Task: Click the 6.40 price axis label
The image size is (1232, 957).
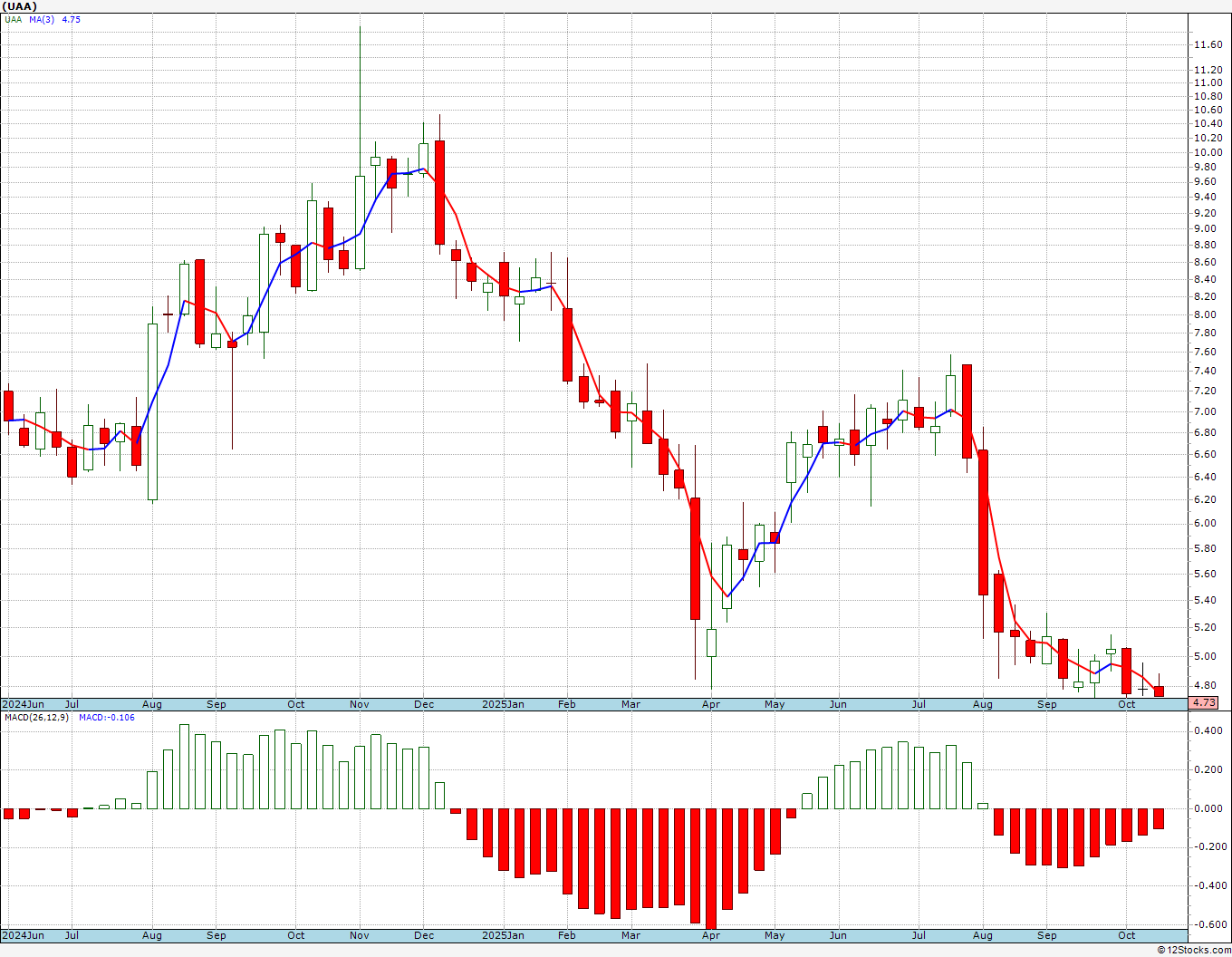Action: [1205, 477]
